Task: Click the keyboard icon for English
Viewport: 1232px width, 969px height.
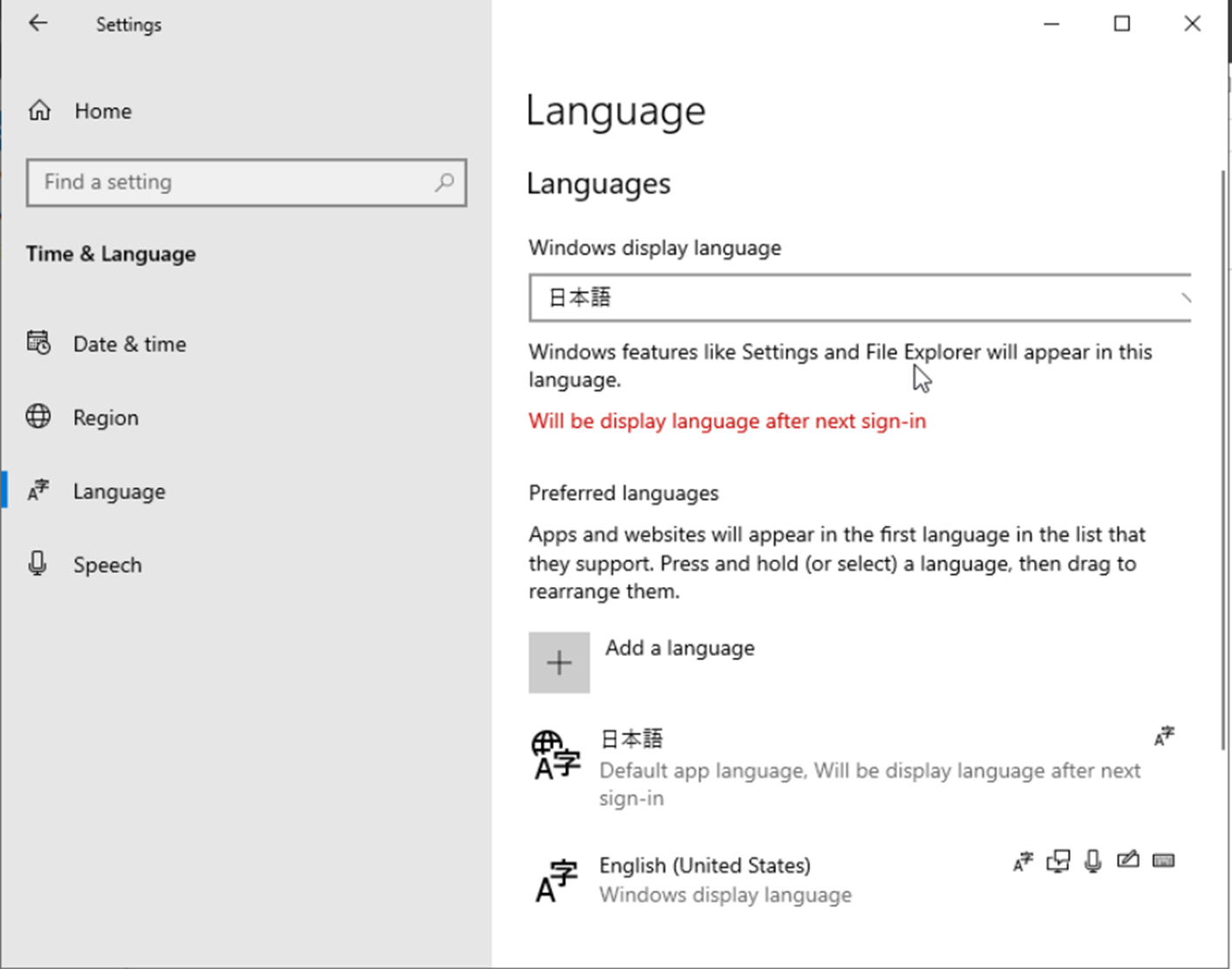Action: 1163,861
